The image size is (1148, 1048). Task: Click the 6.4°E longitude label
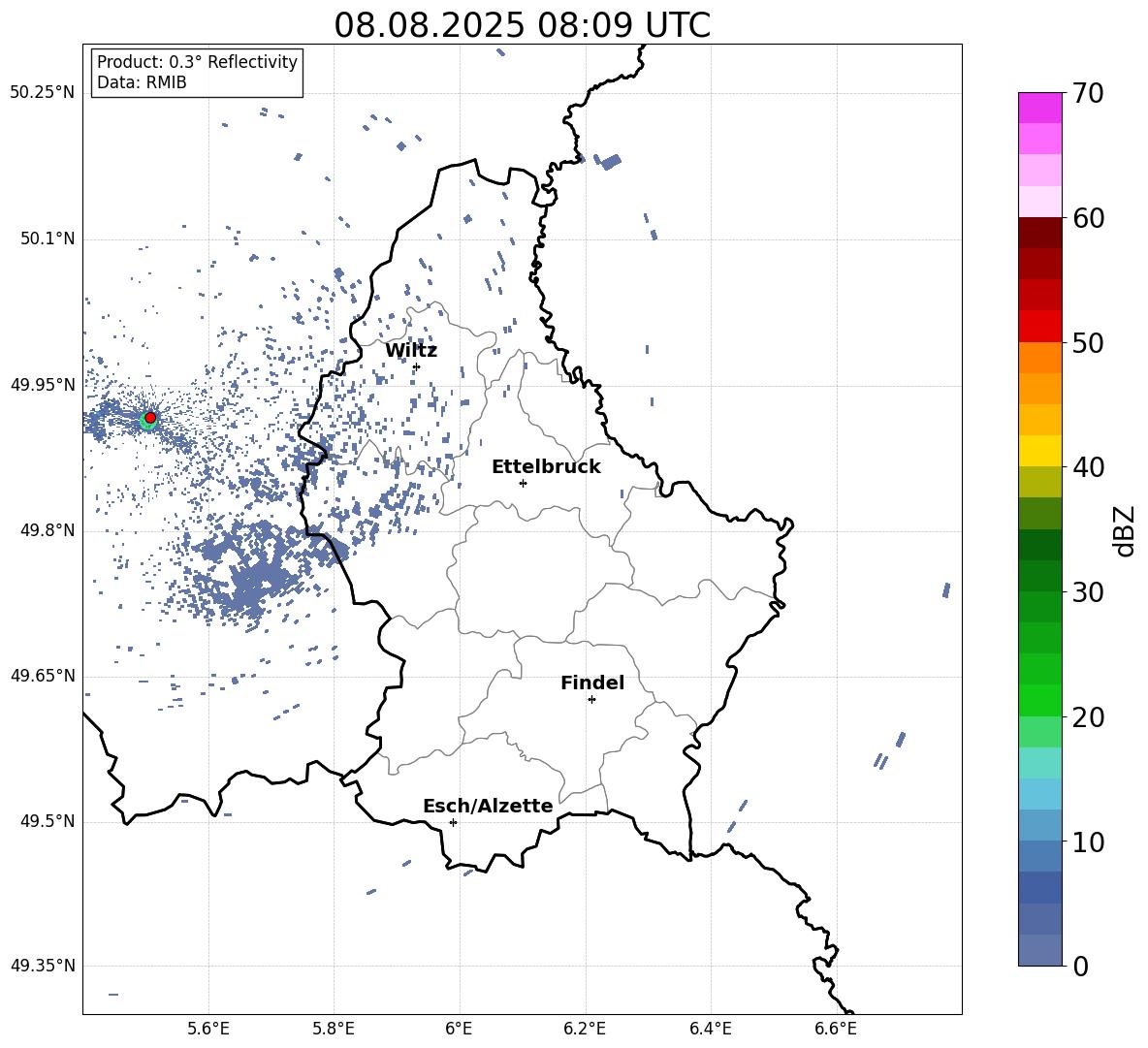coord(710,1029)
